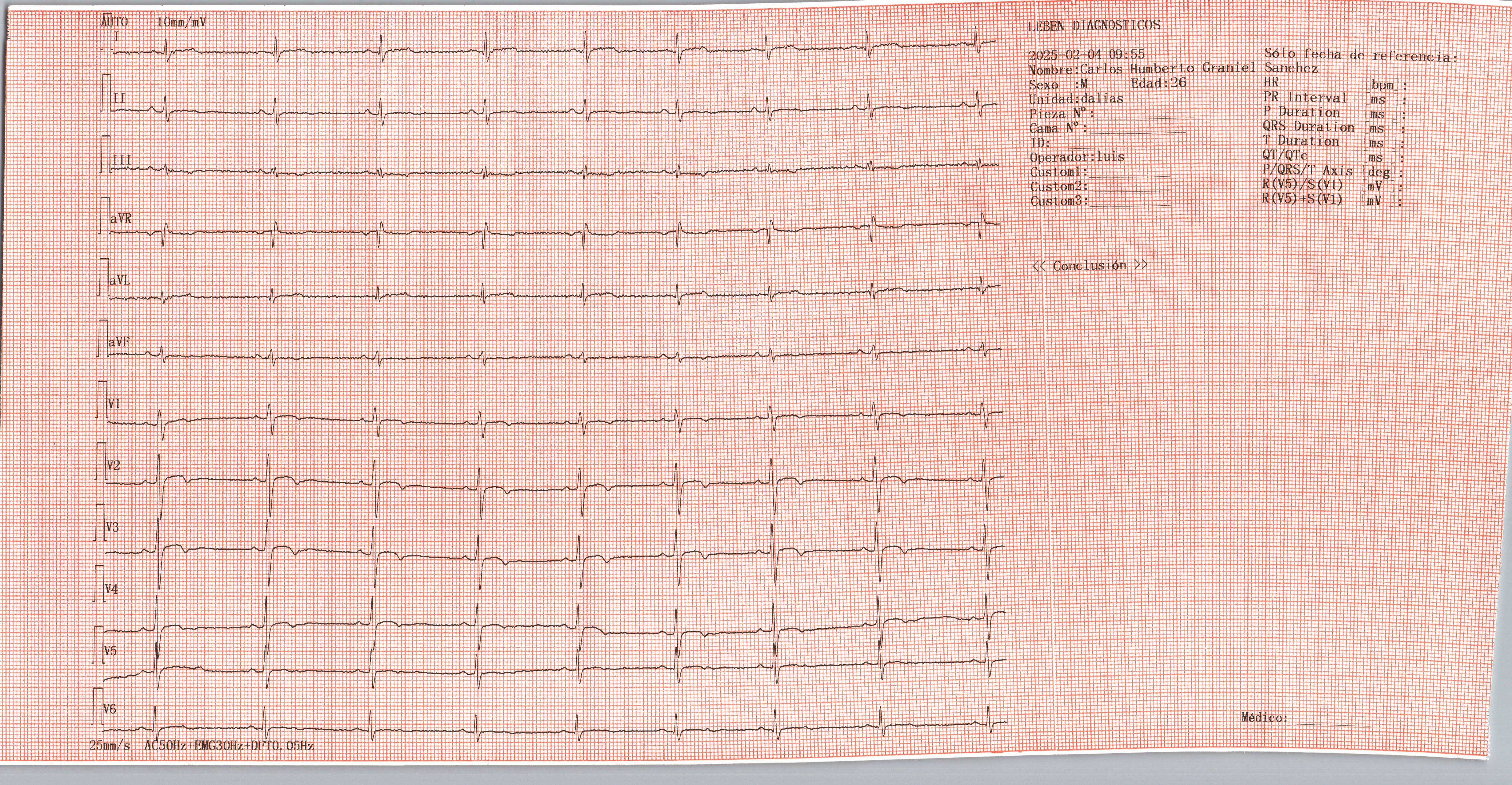Screen dimensions: 1512x785
Task: Click the 10mm/mV gain text
Action: pos(181,22)
